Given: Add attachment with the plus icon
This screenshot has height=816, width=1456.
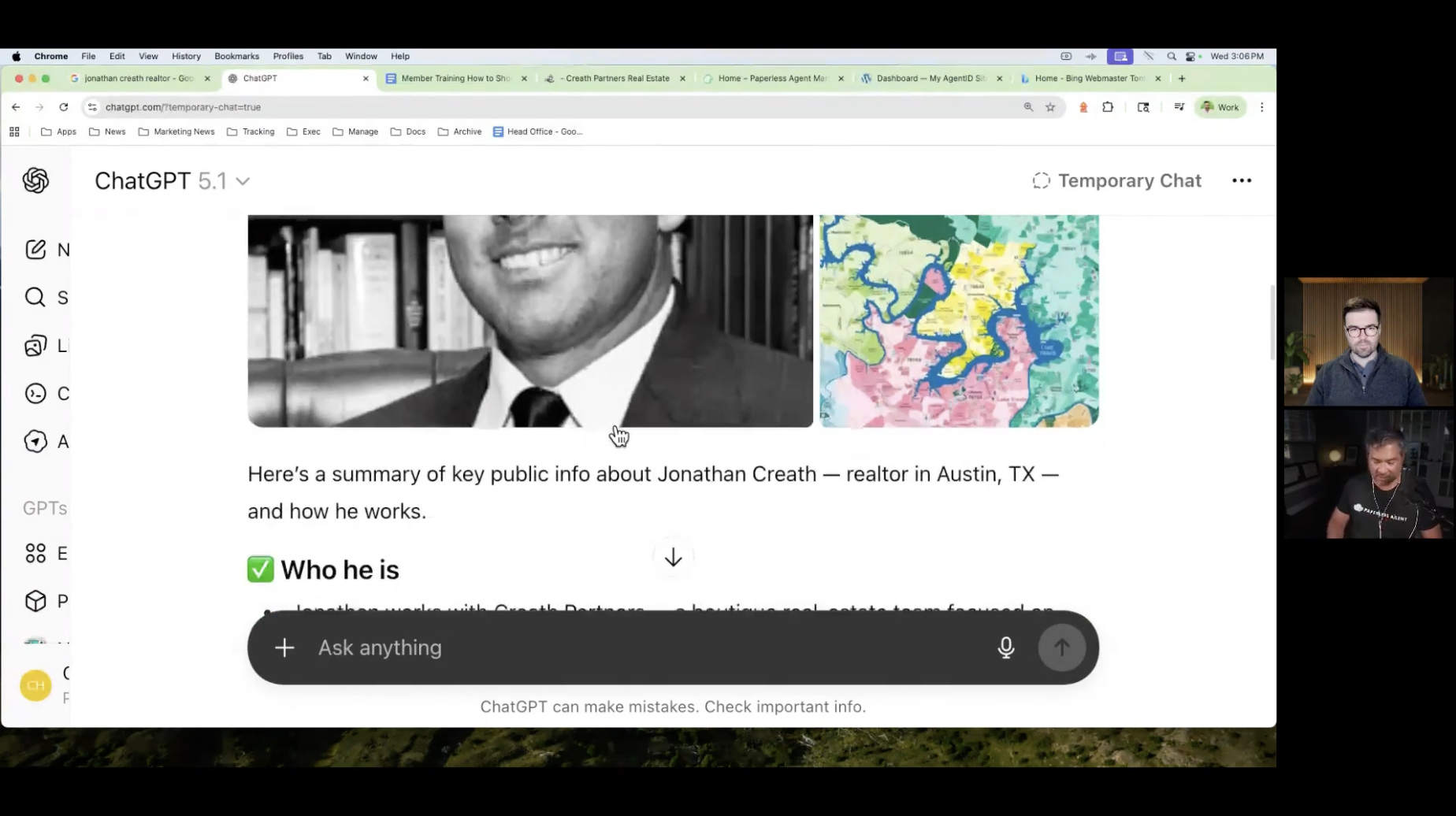Looking at the screenshot, I should [x=284, y=647].
